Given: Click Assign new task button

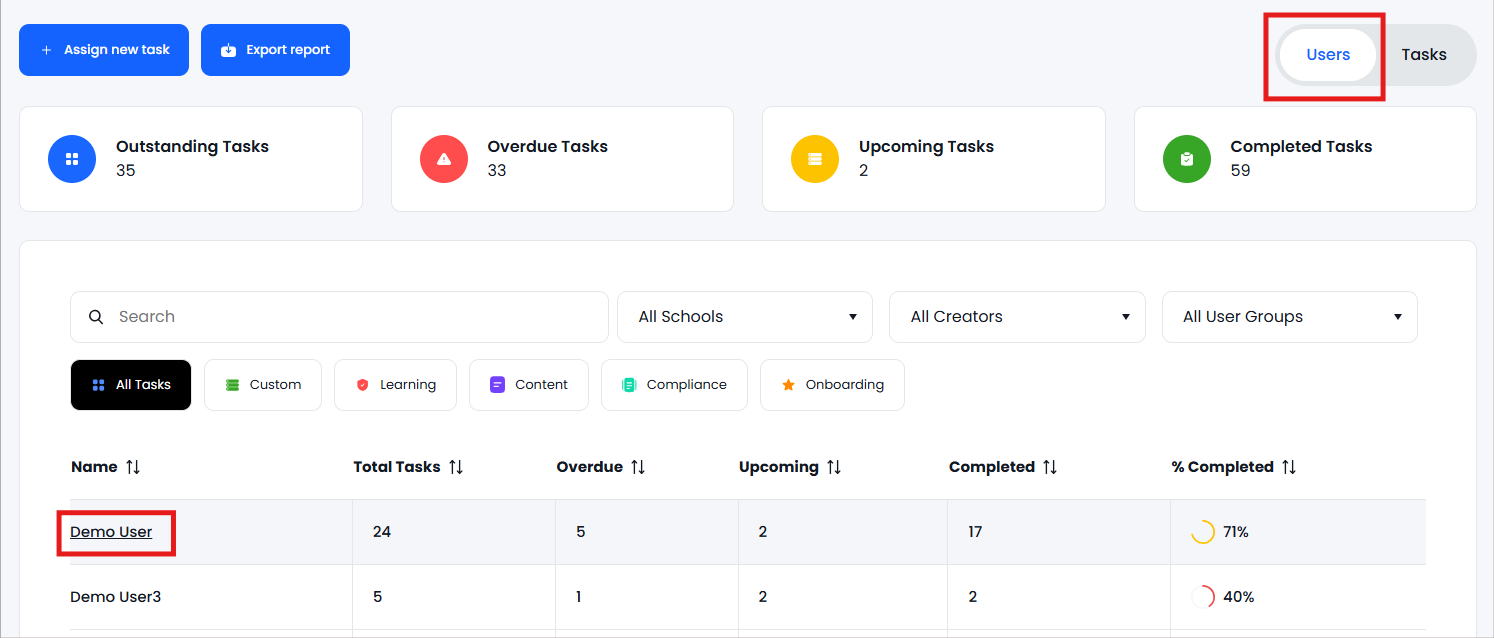Looking at the screenshot, I should pos(104,50).
